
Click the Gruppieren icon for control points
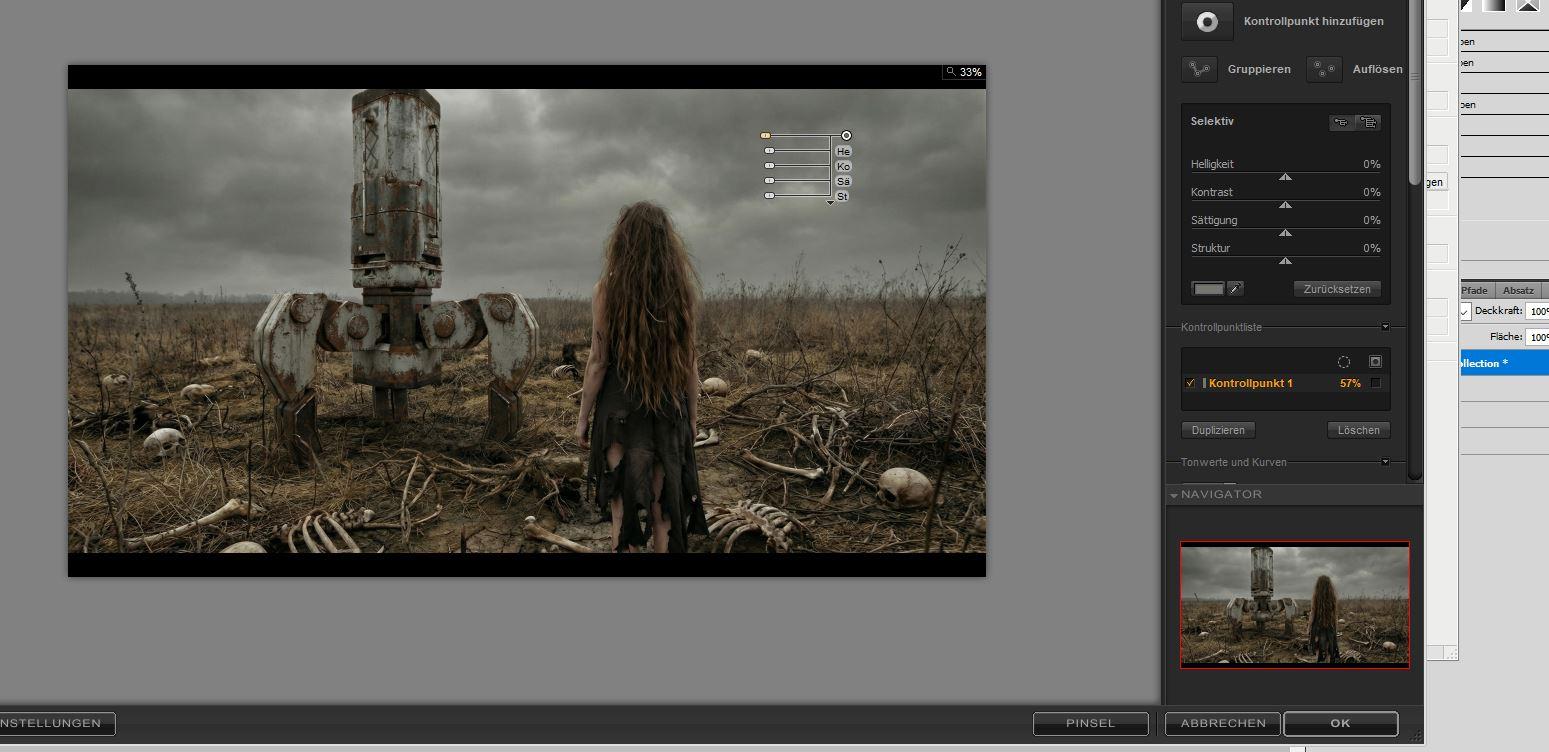coord(1199,69)
